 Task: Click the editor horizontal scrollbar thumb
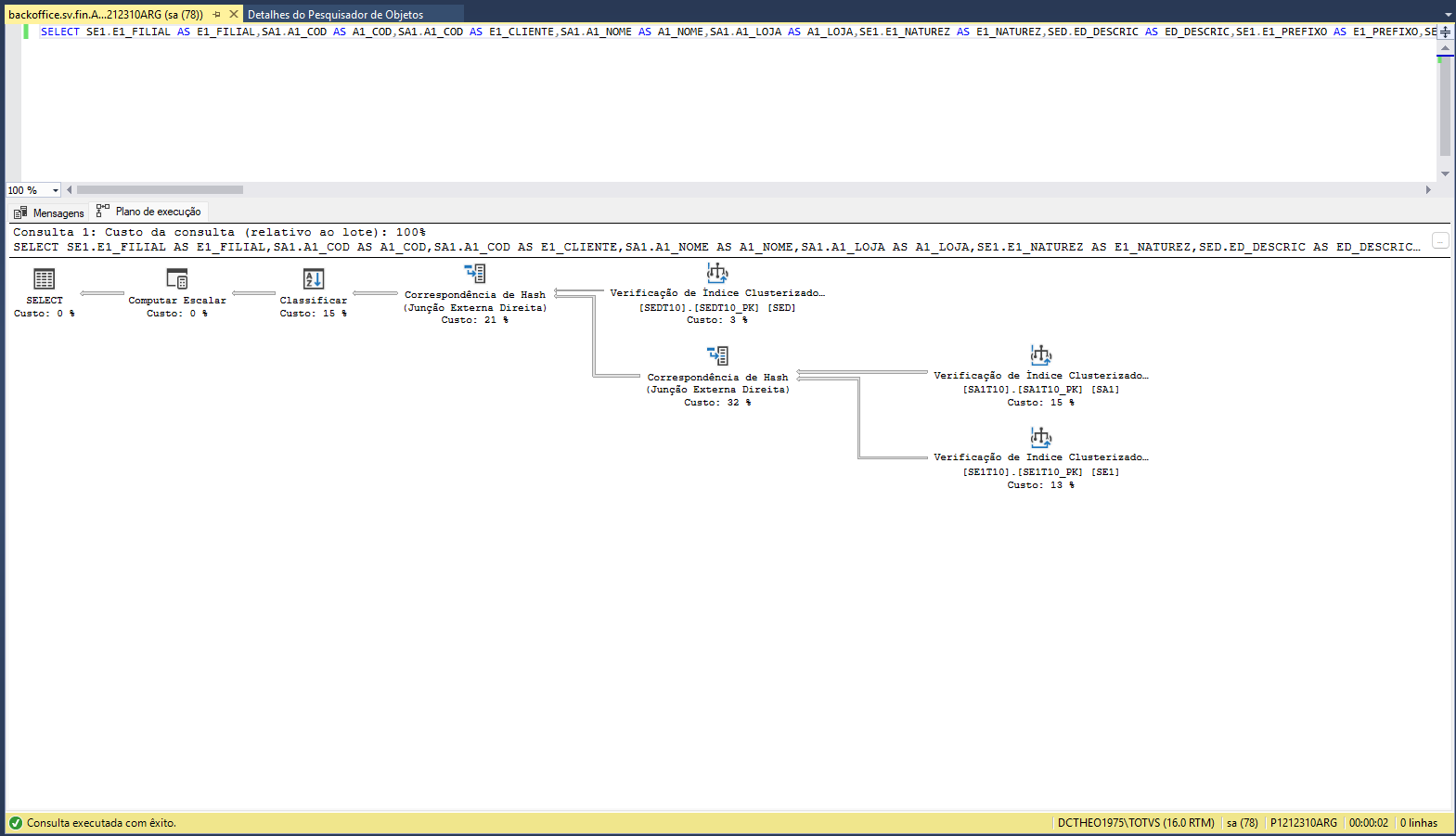click(x=160, y=189)
